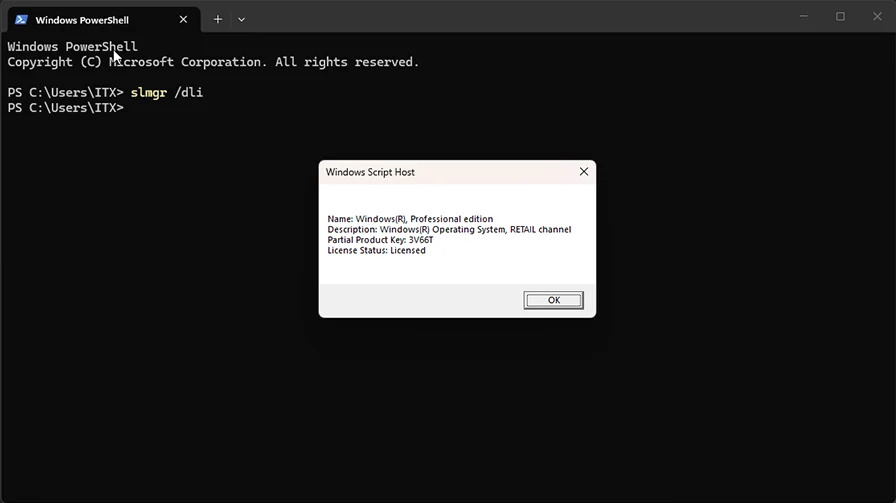
Task: Click the PowerShell icon on the tab
Action: 21,19
